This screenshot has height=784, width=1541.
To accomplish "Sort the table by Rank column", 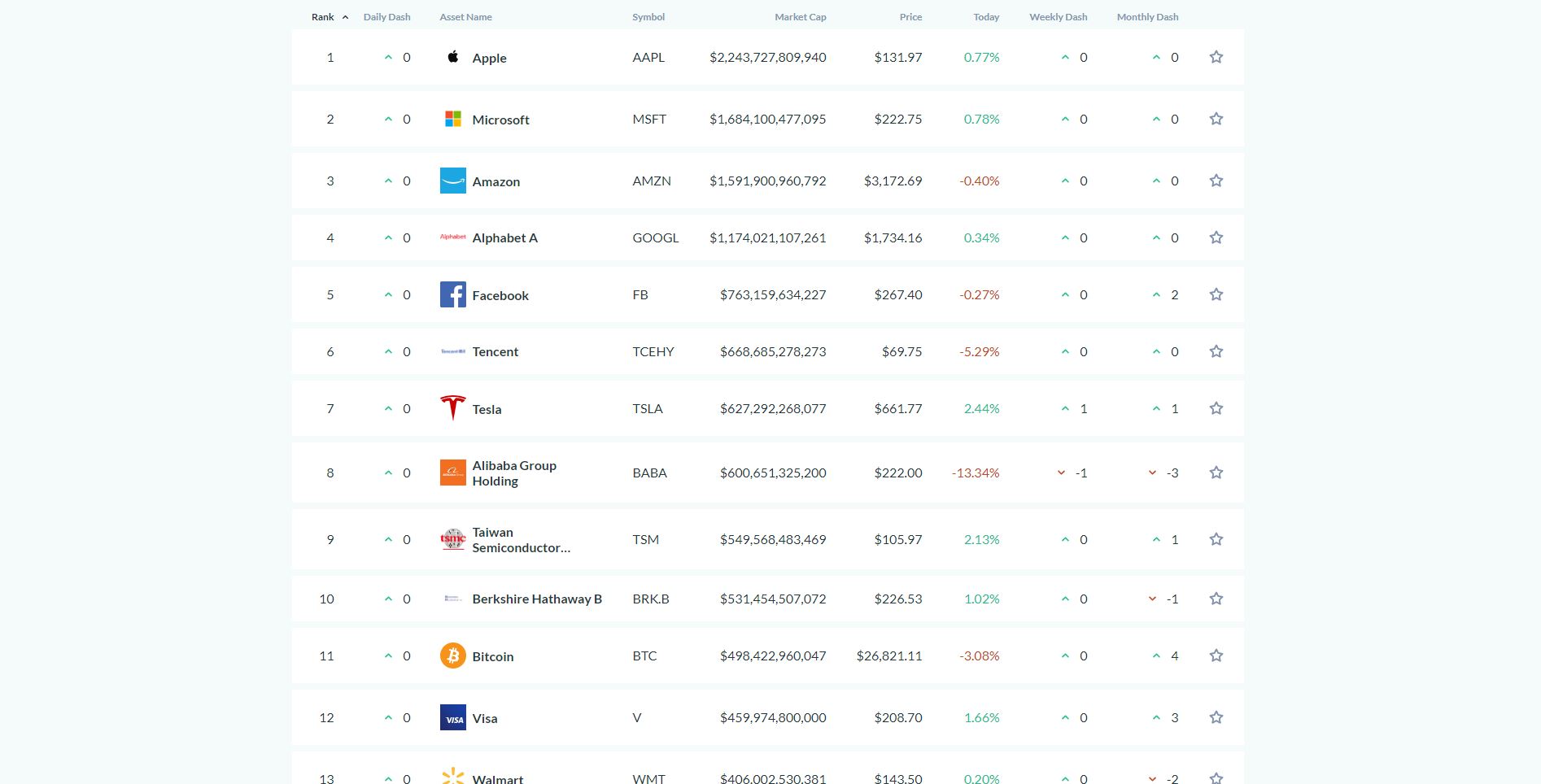I will [x=330, y=17].
